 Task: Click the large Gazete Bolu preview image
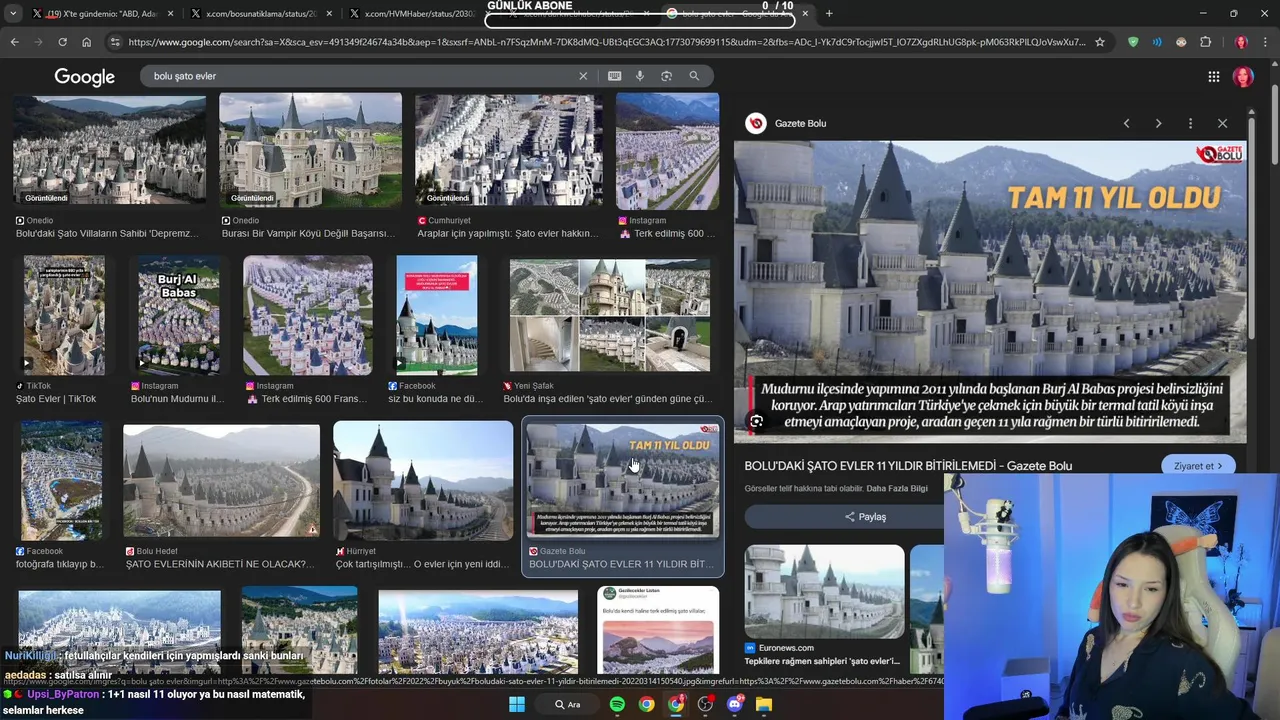coord(990,291)
